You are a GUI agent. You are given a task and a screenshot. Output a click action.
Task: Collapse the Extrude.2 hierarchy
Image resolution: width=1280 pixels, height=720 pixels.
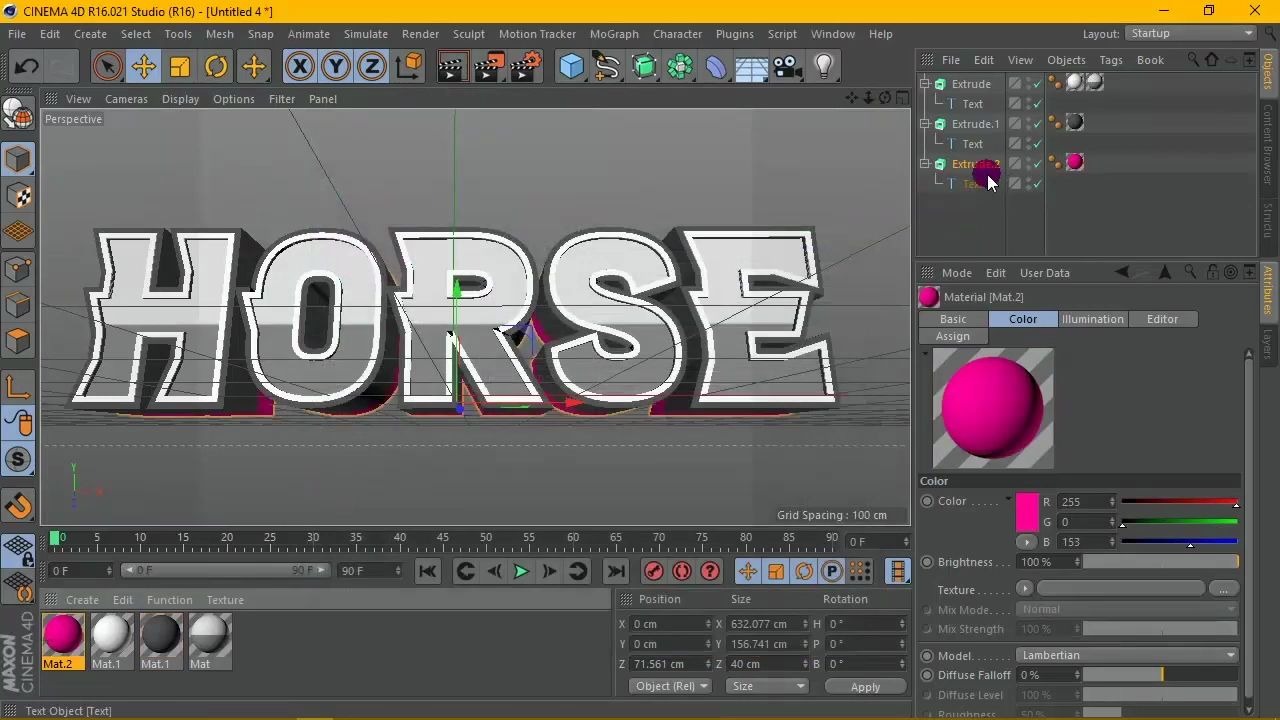(x=925, y=163)
